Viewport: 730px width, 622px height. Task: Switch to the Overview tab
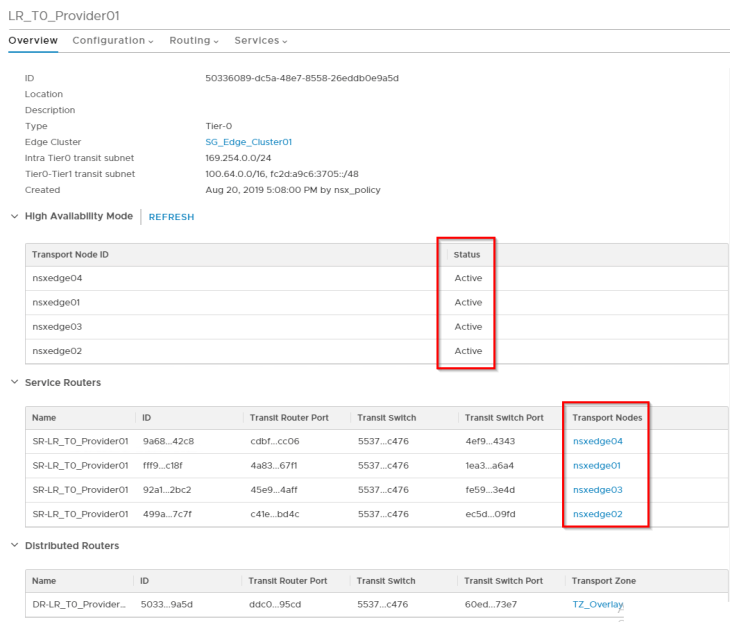click(32, 40)
